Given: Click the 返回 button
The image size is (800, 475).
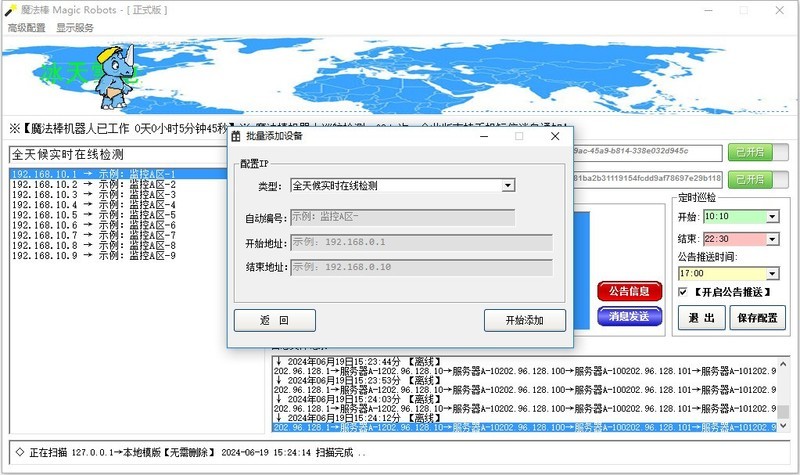Looking at the screenshot, I should point(274,320).
